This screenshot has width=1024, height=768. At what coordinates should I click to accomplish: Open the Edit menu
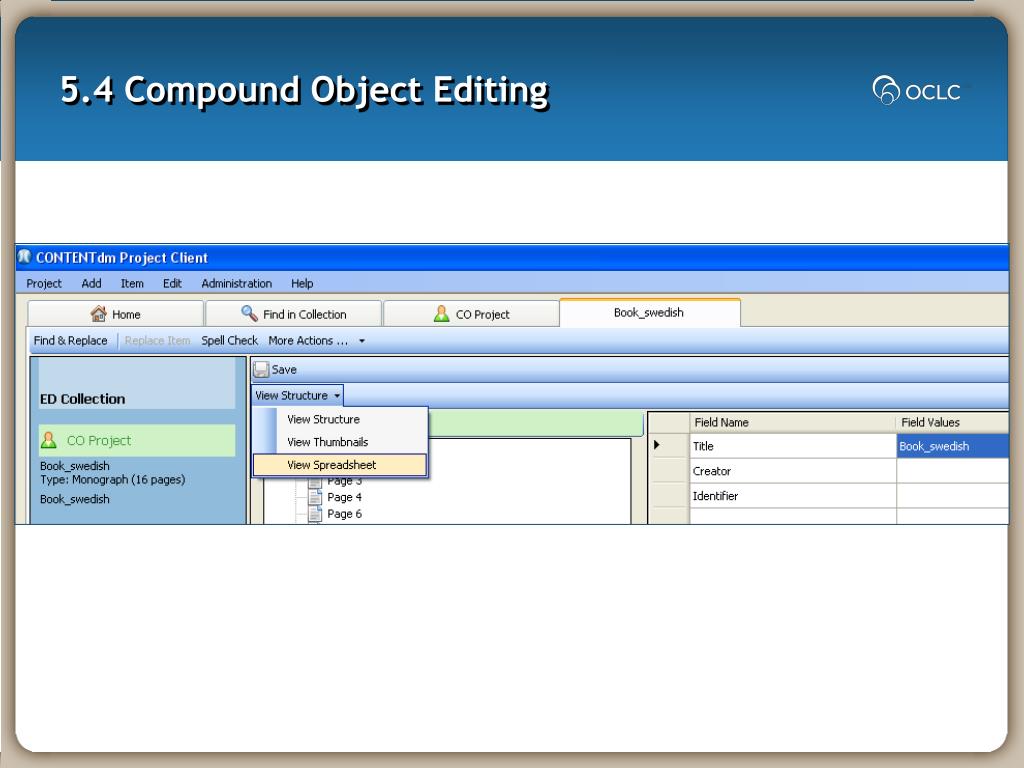coord(172,283)
